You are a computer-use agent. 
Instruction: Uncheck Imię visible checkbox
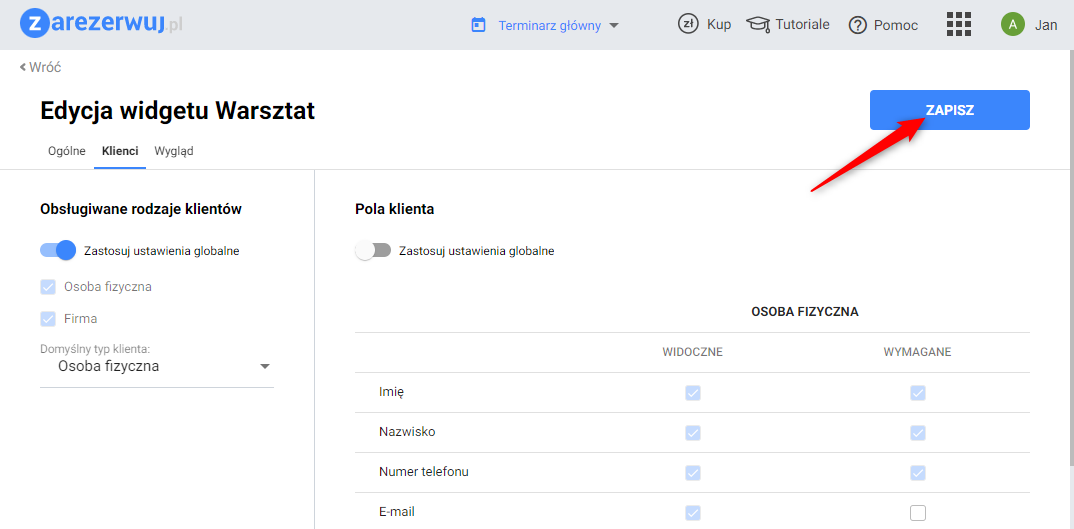pos(693,393)
